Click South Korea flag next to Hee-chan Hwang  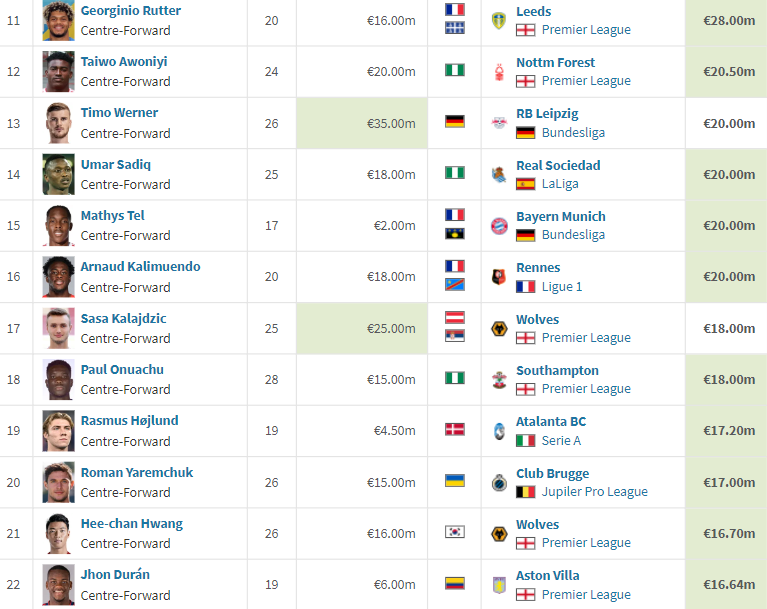pos(455,532)
